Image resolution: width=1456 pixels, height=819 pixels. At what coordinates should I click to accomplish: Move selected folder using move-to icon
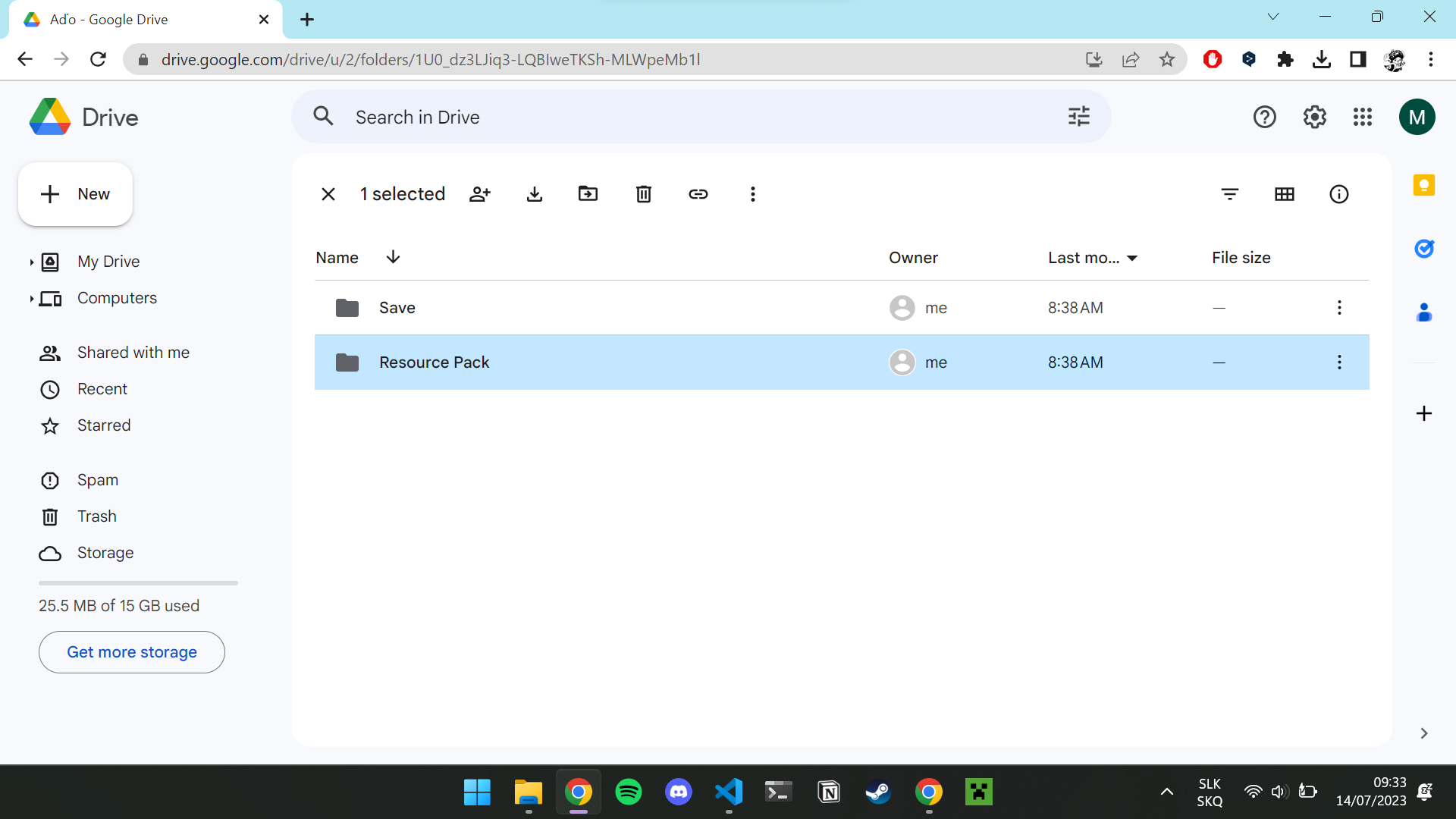pos(588,194)
